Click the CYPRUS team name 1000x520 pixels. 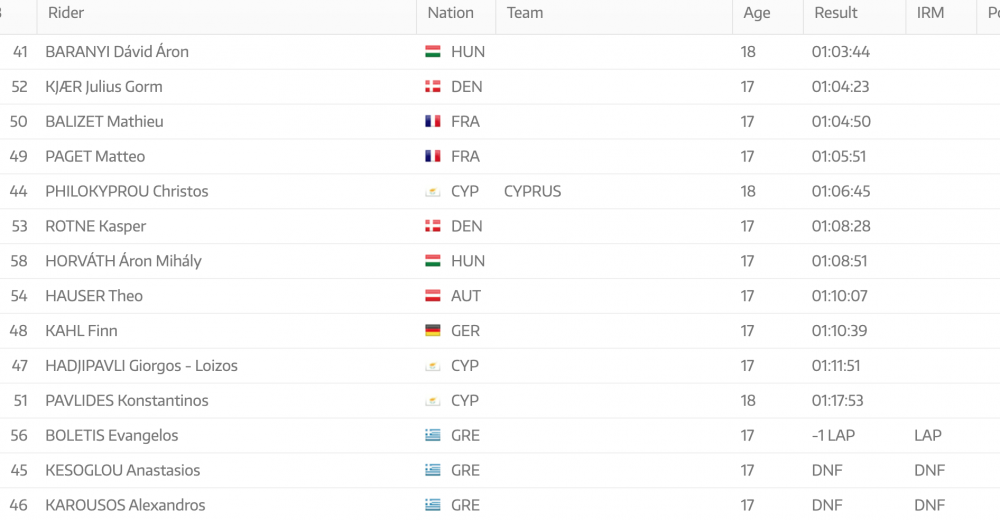pos(532,192)
